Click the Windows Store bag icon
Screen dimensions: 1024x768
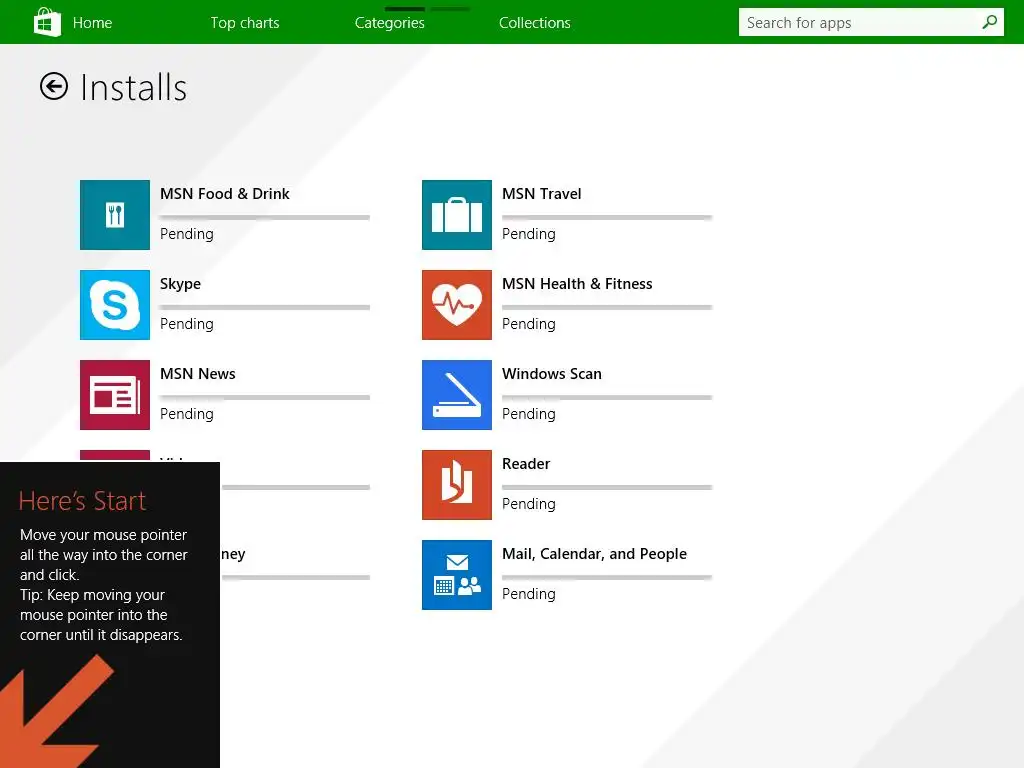47,22
